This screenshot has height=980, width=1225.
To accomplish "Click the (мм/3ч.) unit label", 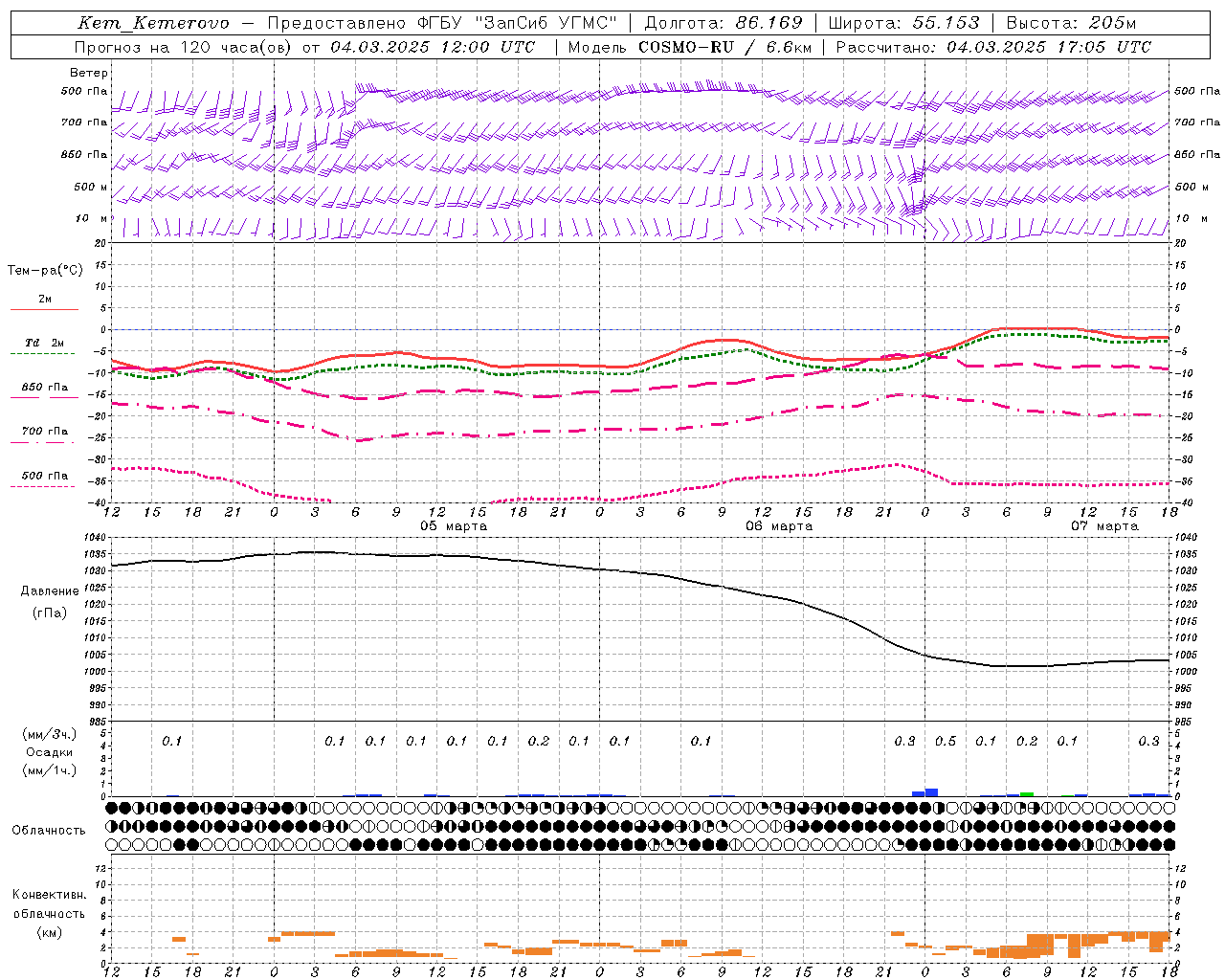I will point(50,734).
